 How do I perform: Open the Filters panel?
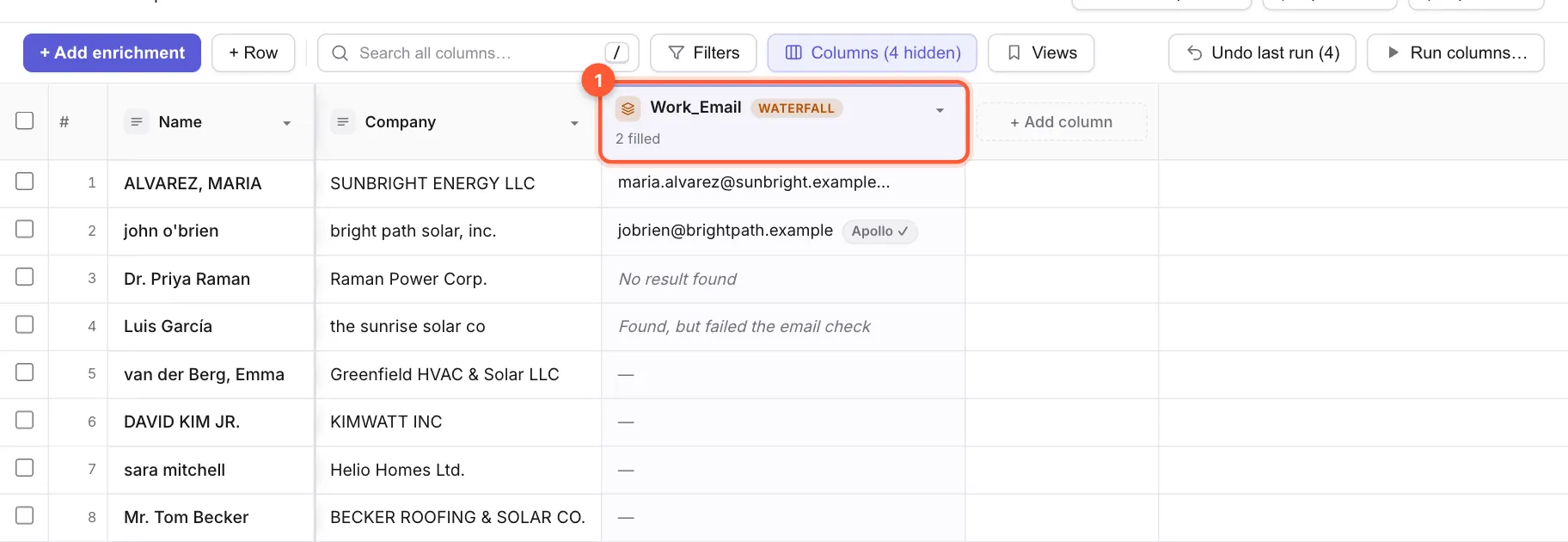click(x=703, y=52)
